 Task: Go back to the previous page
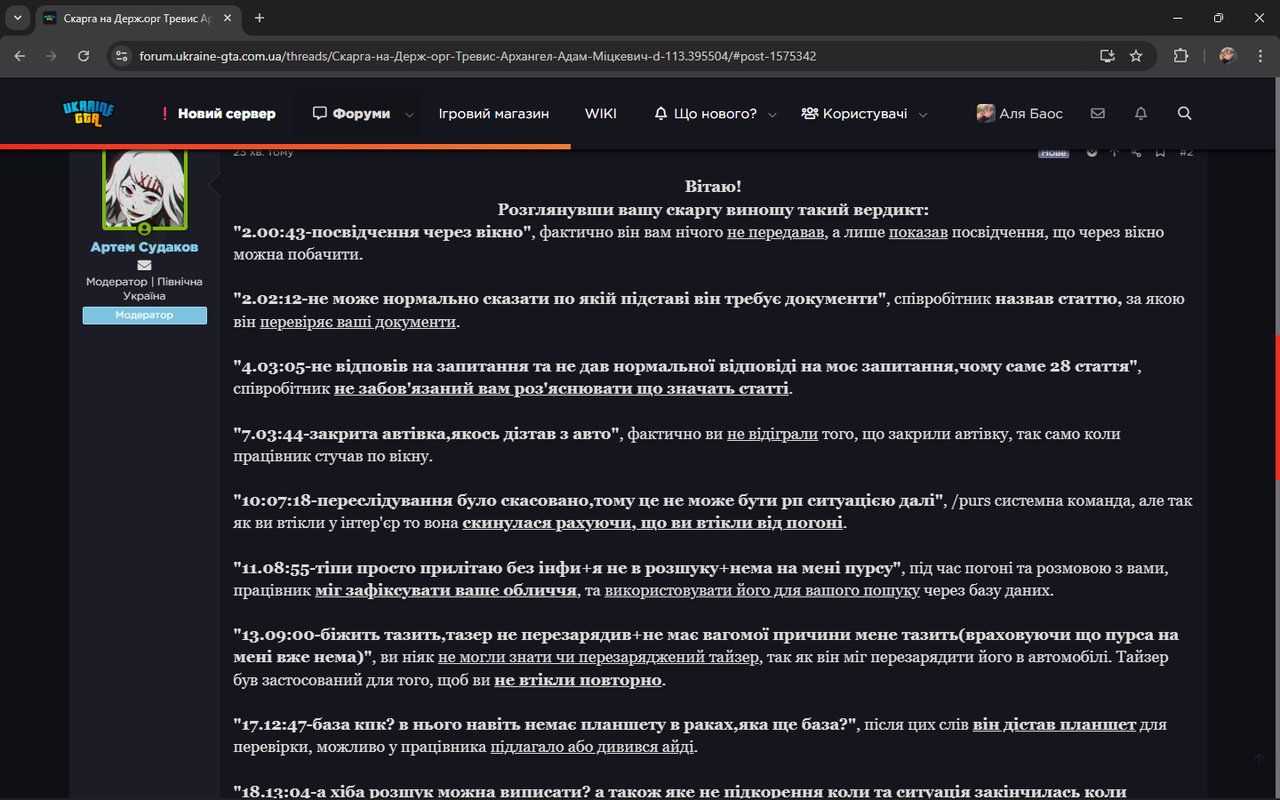(x=20, y=56)
